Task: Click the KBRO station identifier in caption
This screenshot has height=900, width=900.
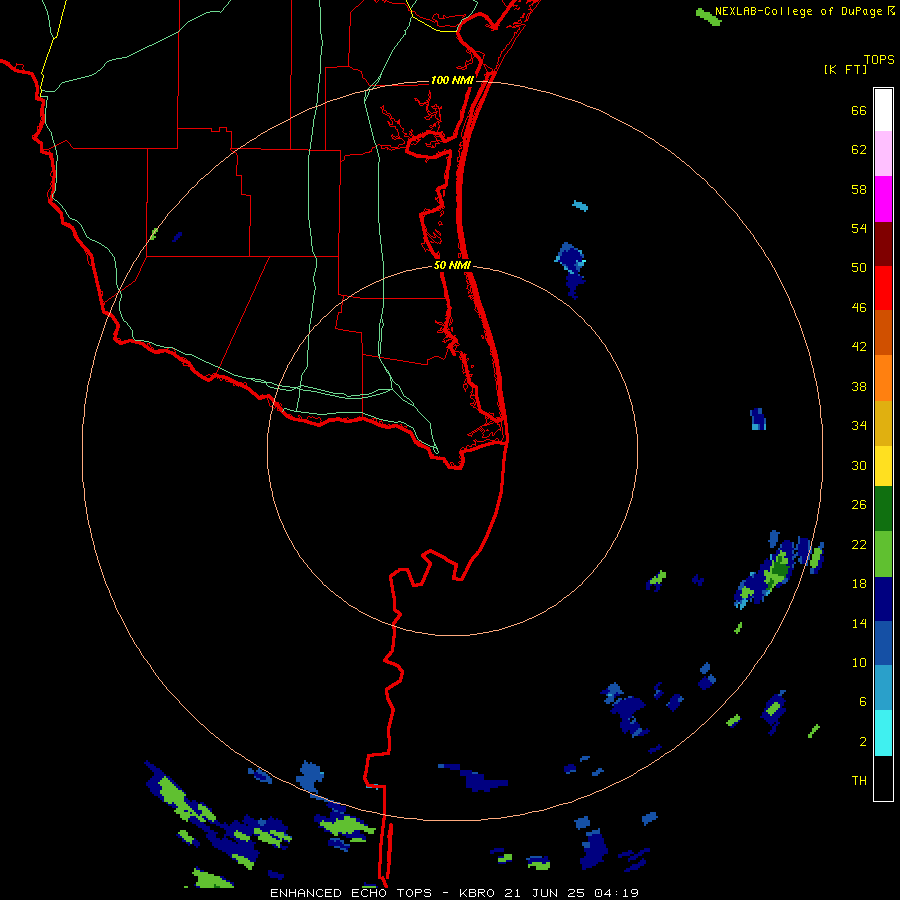Action: tap(479, 893)
